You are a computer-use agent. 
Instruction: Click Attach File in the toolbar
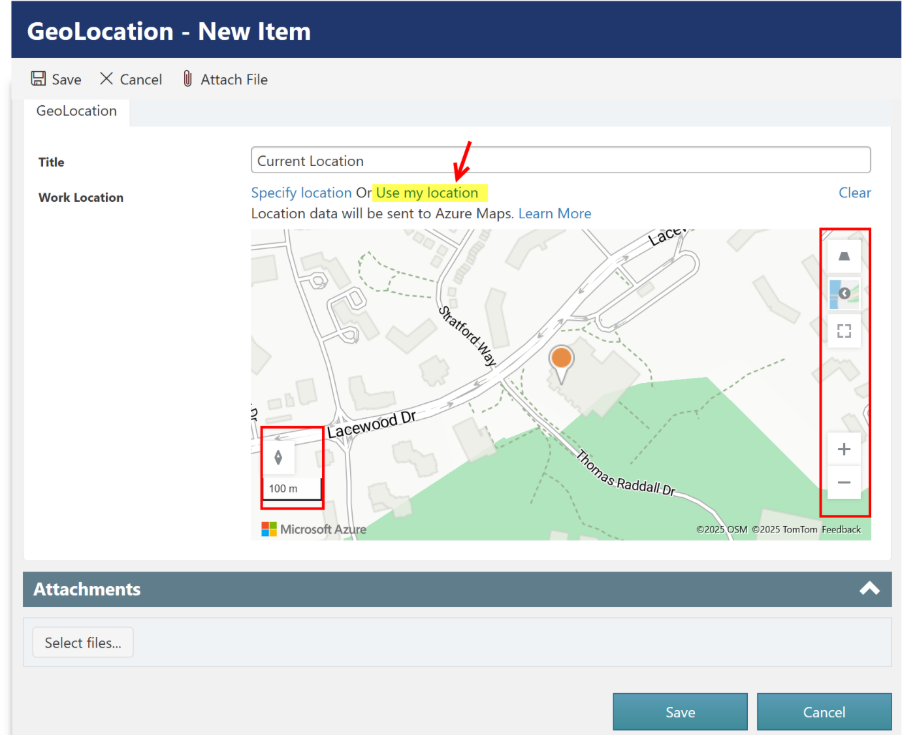224,79
